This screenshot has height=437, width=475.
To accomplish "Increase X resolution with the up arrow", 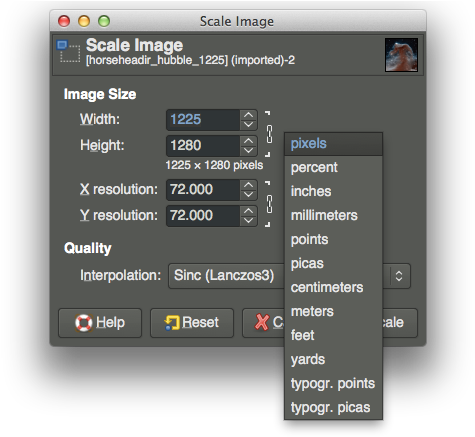I will pyautogui.click(x=248, y=185).
